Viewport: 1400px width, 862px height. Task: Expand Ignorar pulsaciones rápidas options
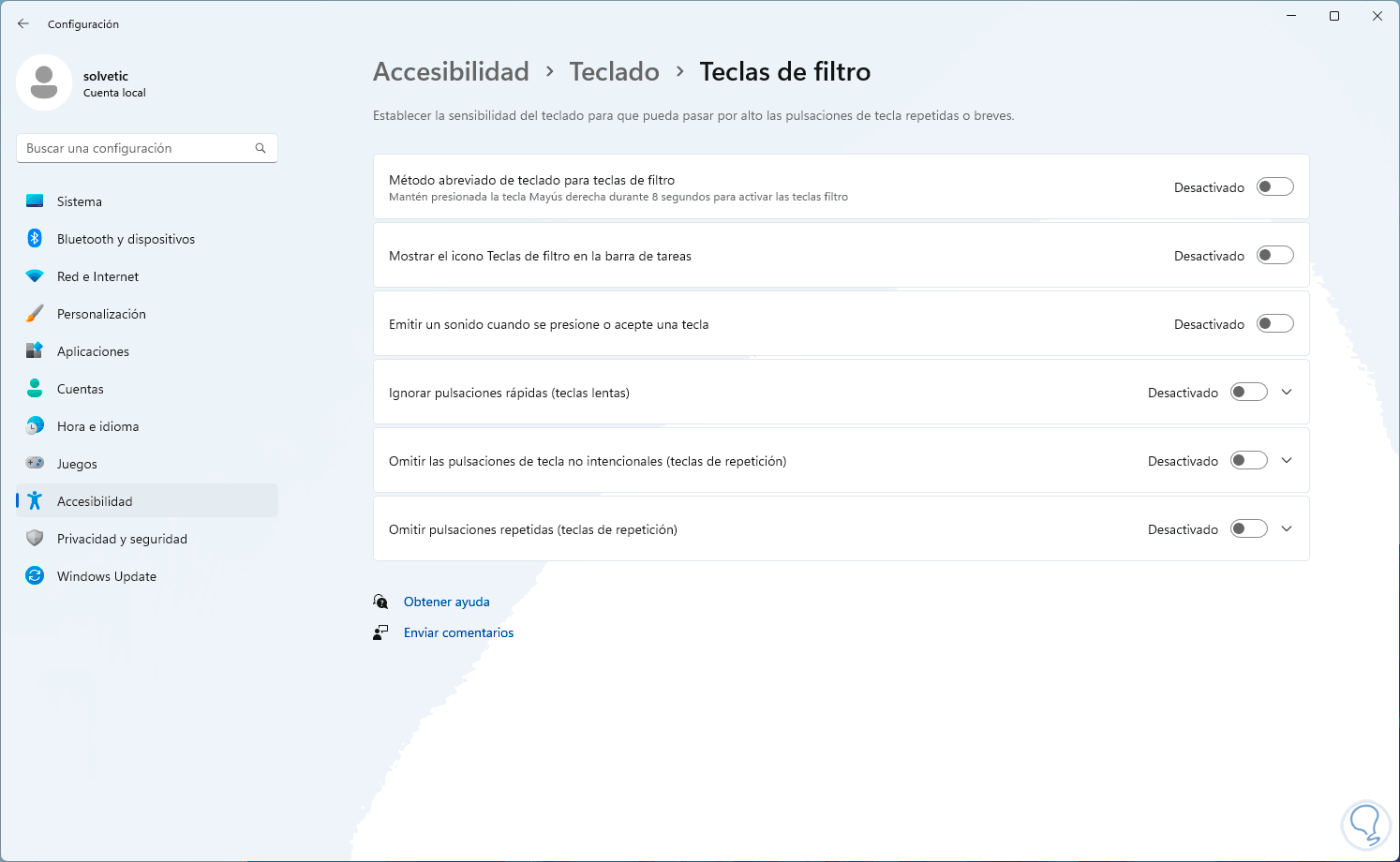(1287, 393)
